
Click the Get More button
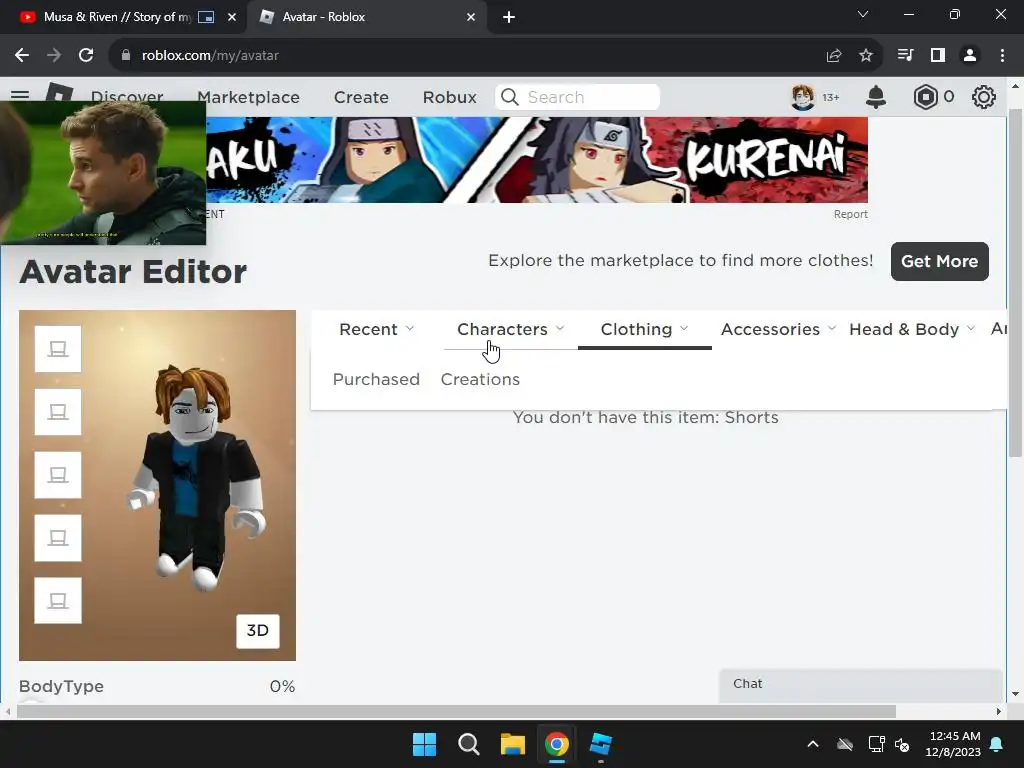tap(939, 261)
